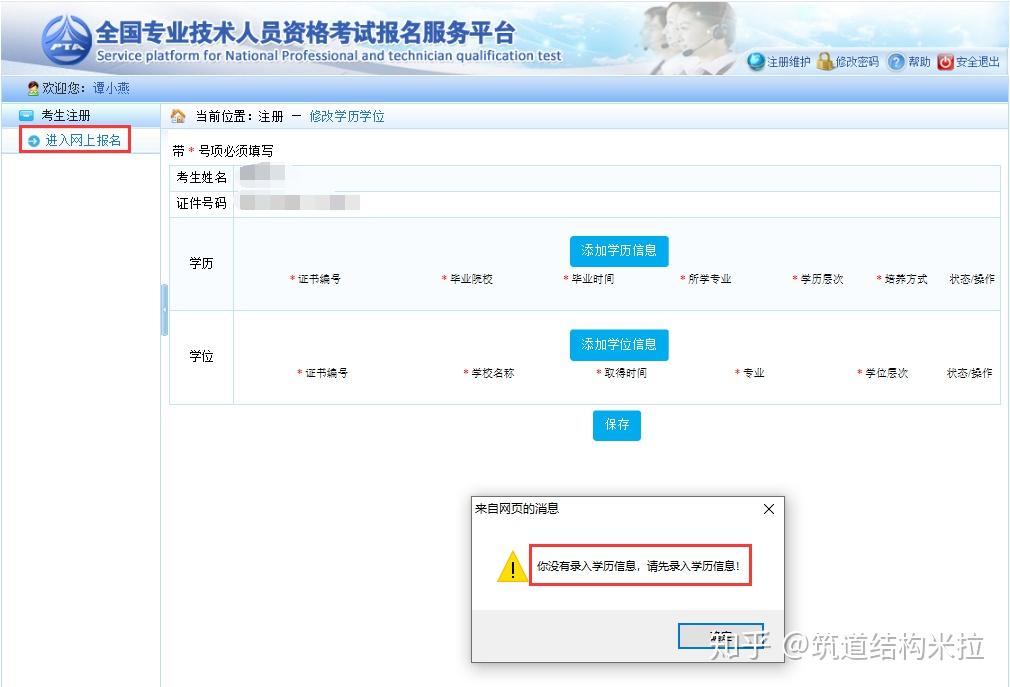Click the 添加学位信息 button
Image resolution: width=1010 pixels, height=687 pixels.
coord(619,344)
